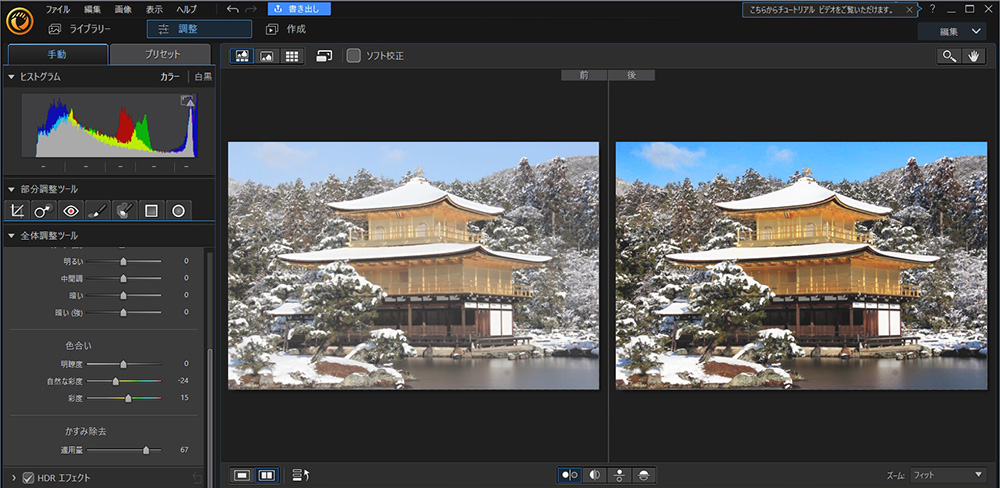Uncheck the HDR エフェクト checkbox
The height and width of the screenshot is (488, 1000).
click(x=28, y=478)
